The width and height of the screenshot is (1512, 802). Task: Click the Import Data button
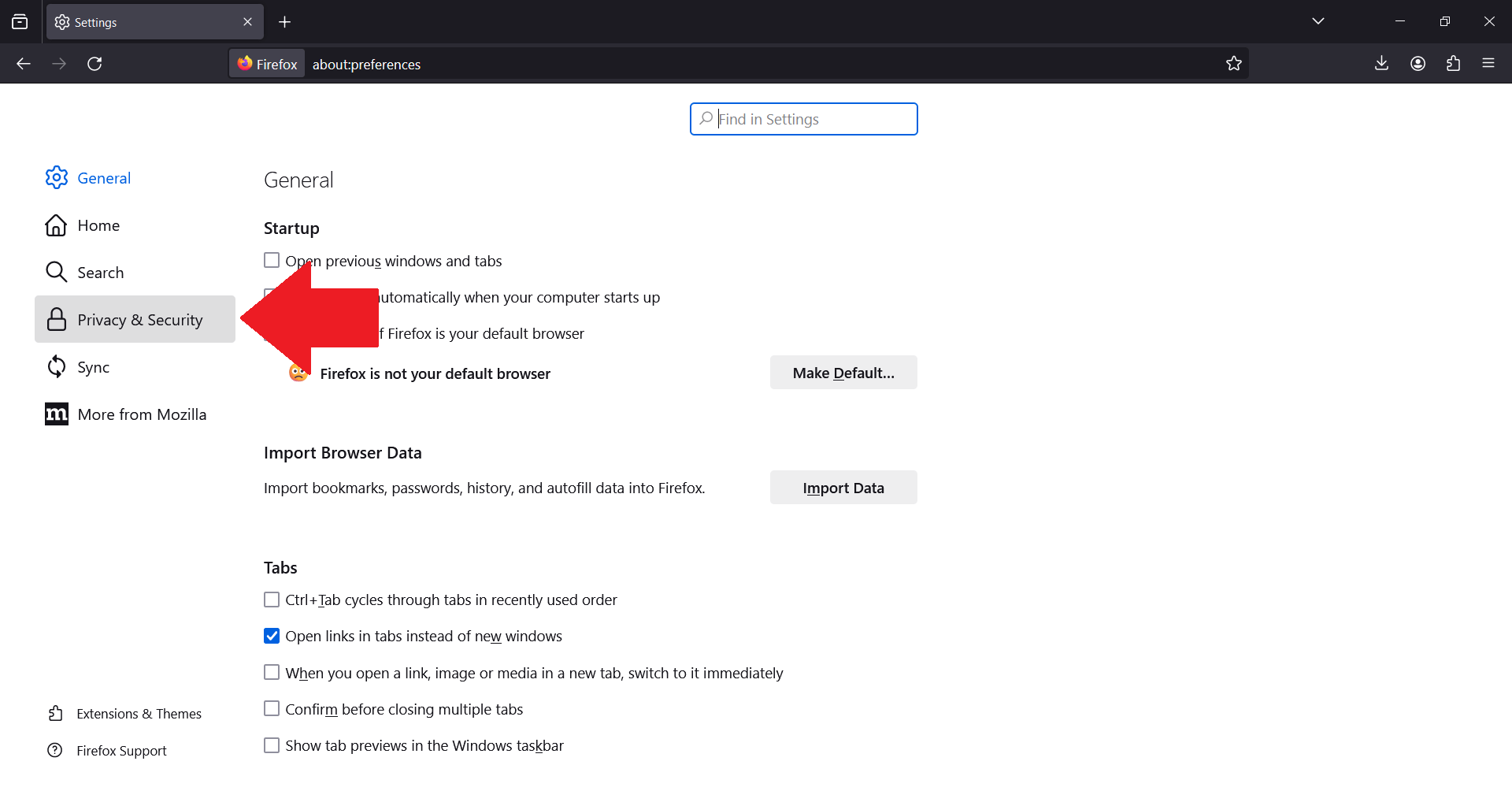843,488
